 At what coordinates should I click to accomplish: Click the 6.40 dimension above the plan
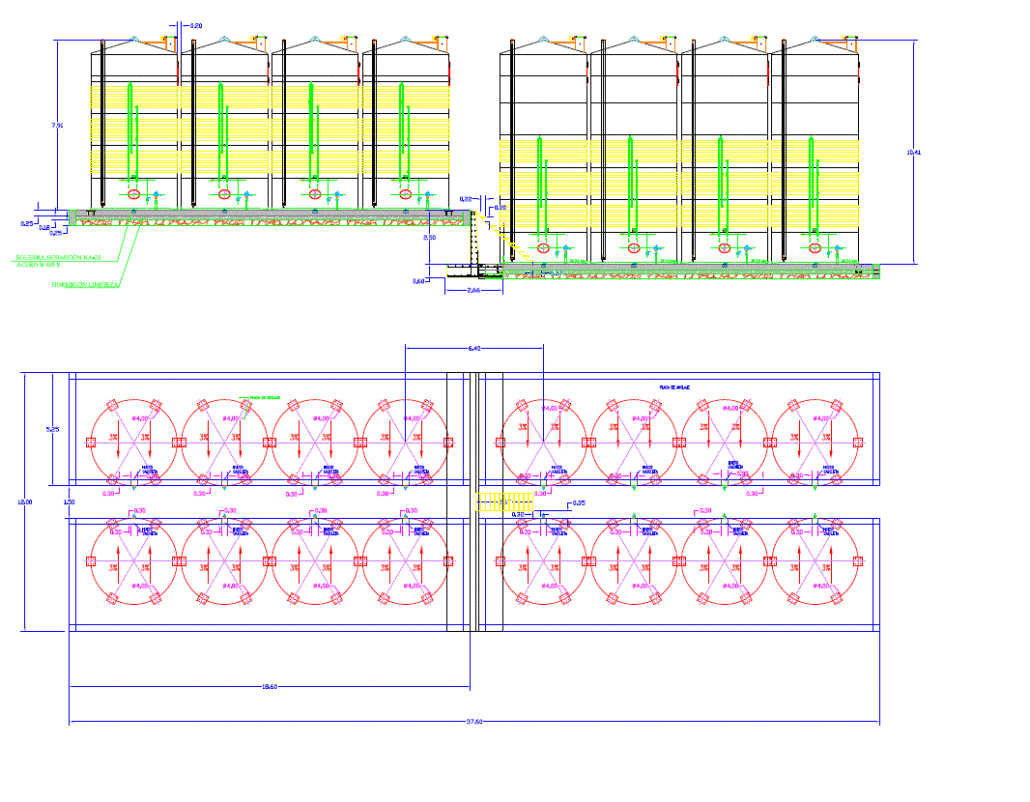click(x=474, y=348)
